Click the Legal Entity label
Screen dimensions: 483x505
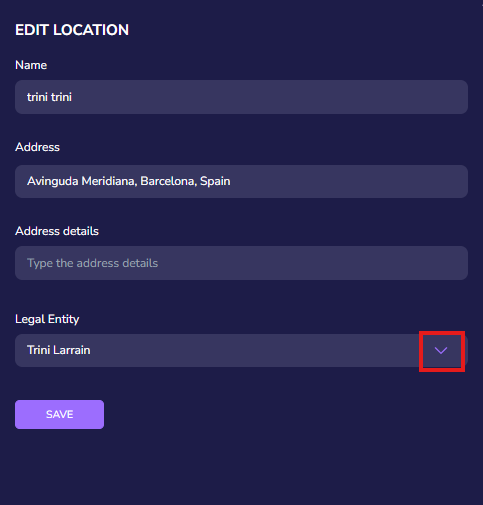pyautogui.click(x=47, y=319)
